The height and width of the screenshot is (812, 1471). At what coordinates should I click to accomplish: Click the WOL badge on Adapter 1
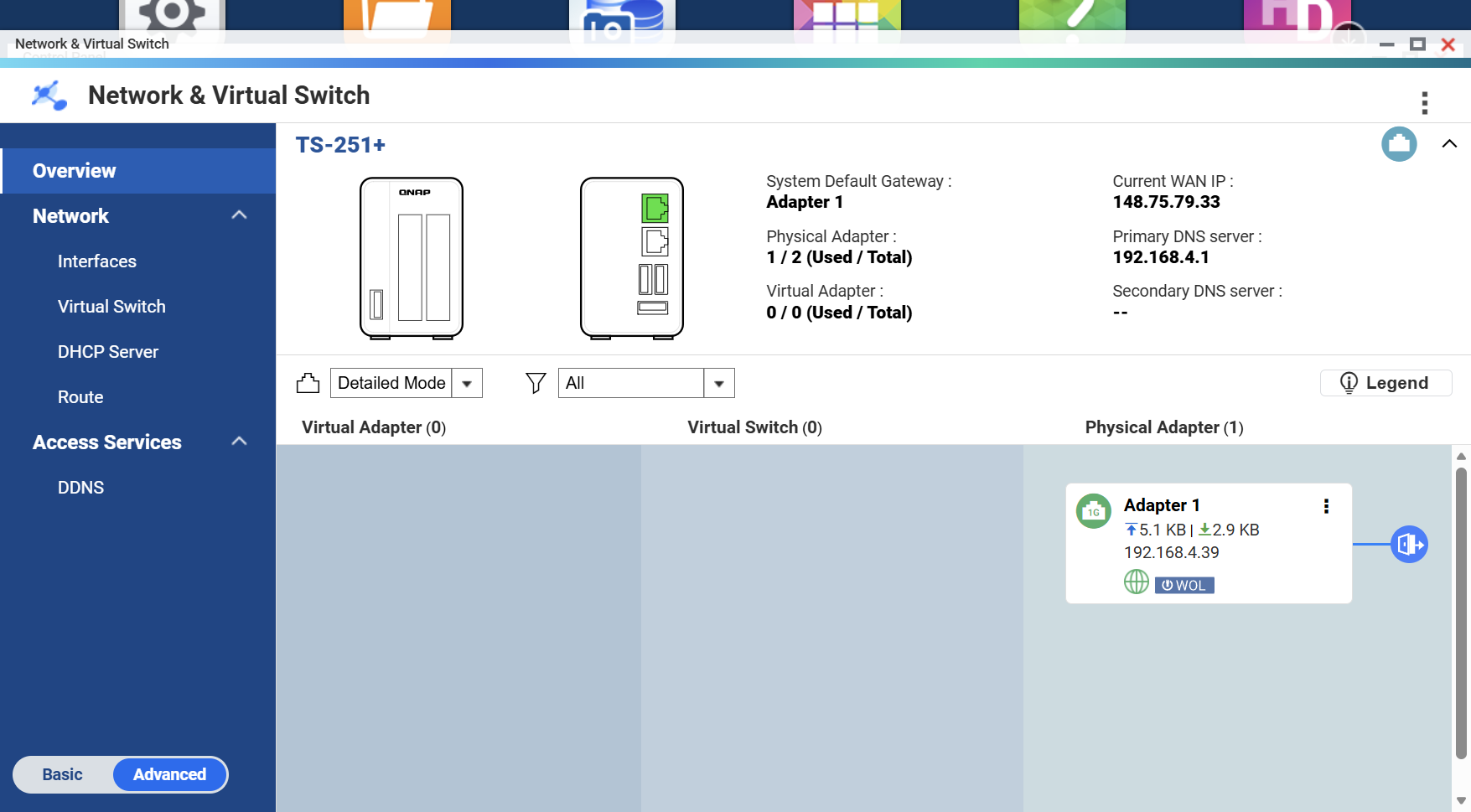click(x=1184, y=585)
